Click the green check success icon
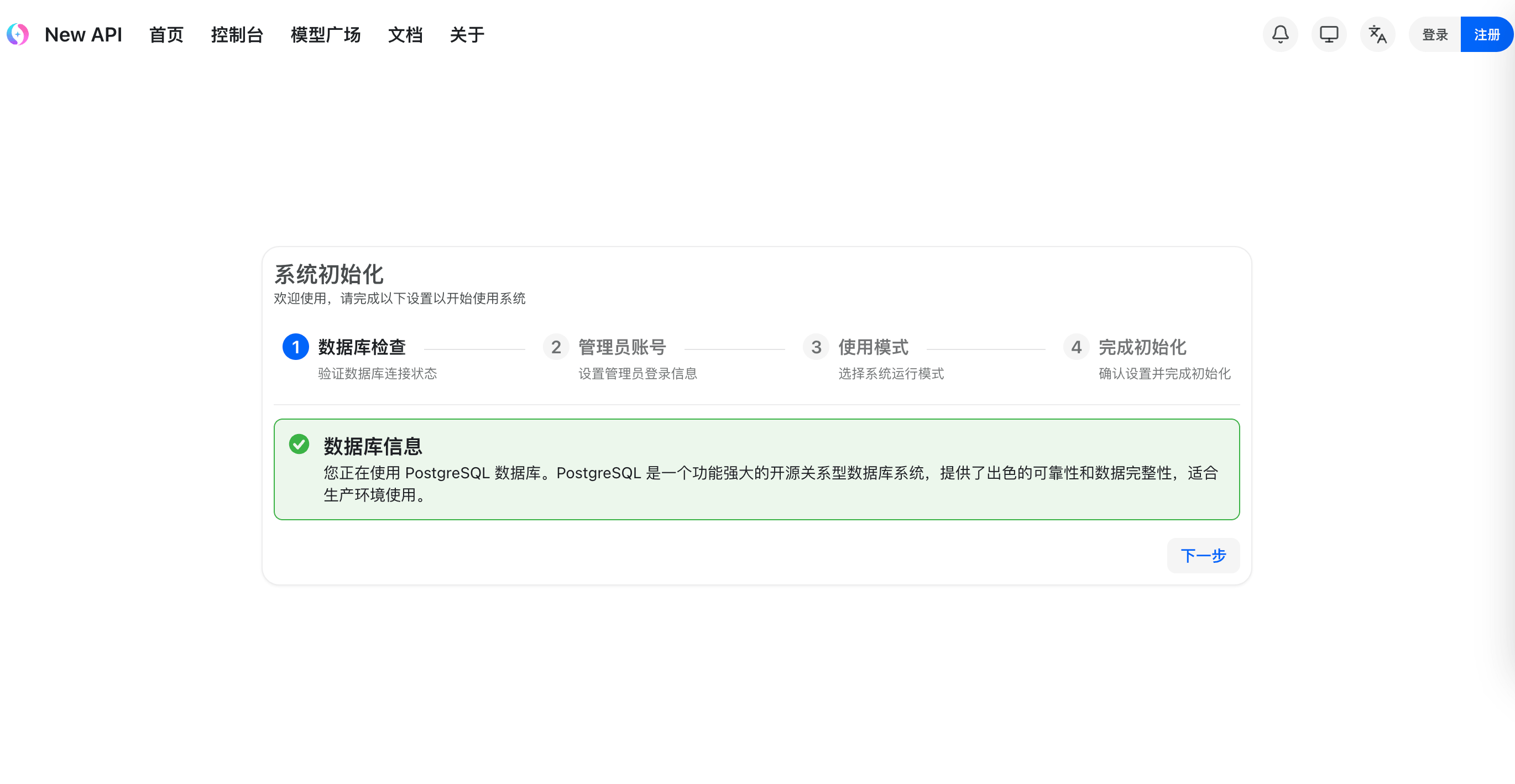 click(299, 444)
